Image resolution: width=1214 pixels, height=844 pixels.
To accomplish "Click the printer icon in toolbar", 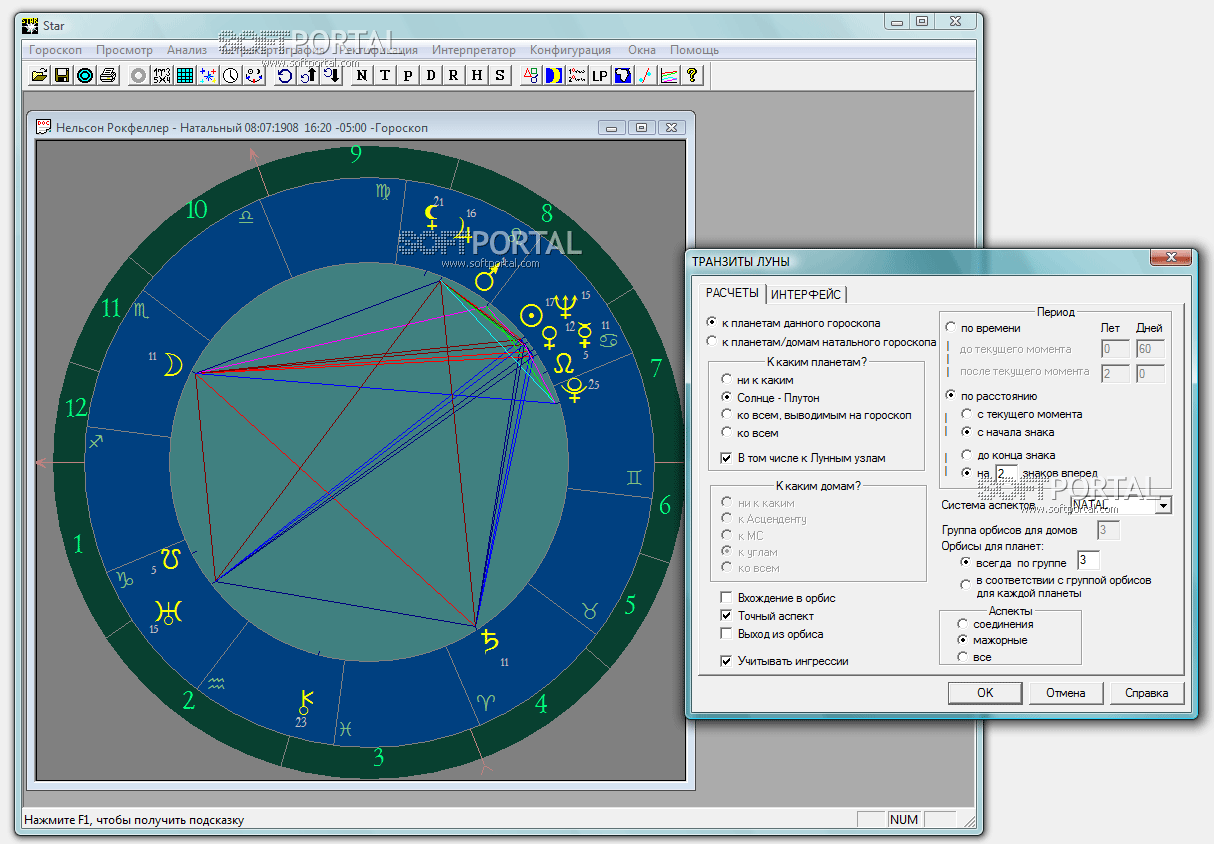I will (x=108, y=75).
